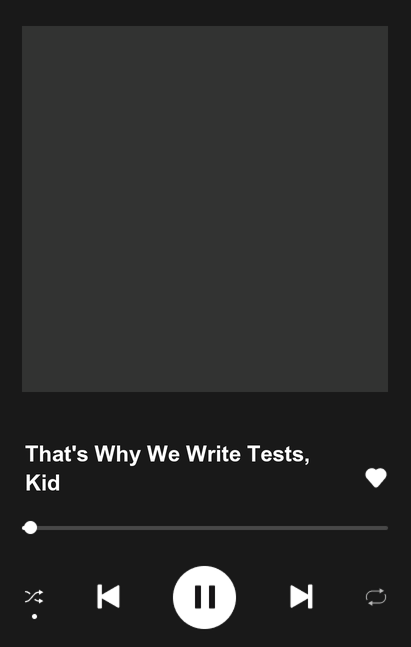Select the skip-forward arrow icon
The image size is (411, 647).
point(301,597)
